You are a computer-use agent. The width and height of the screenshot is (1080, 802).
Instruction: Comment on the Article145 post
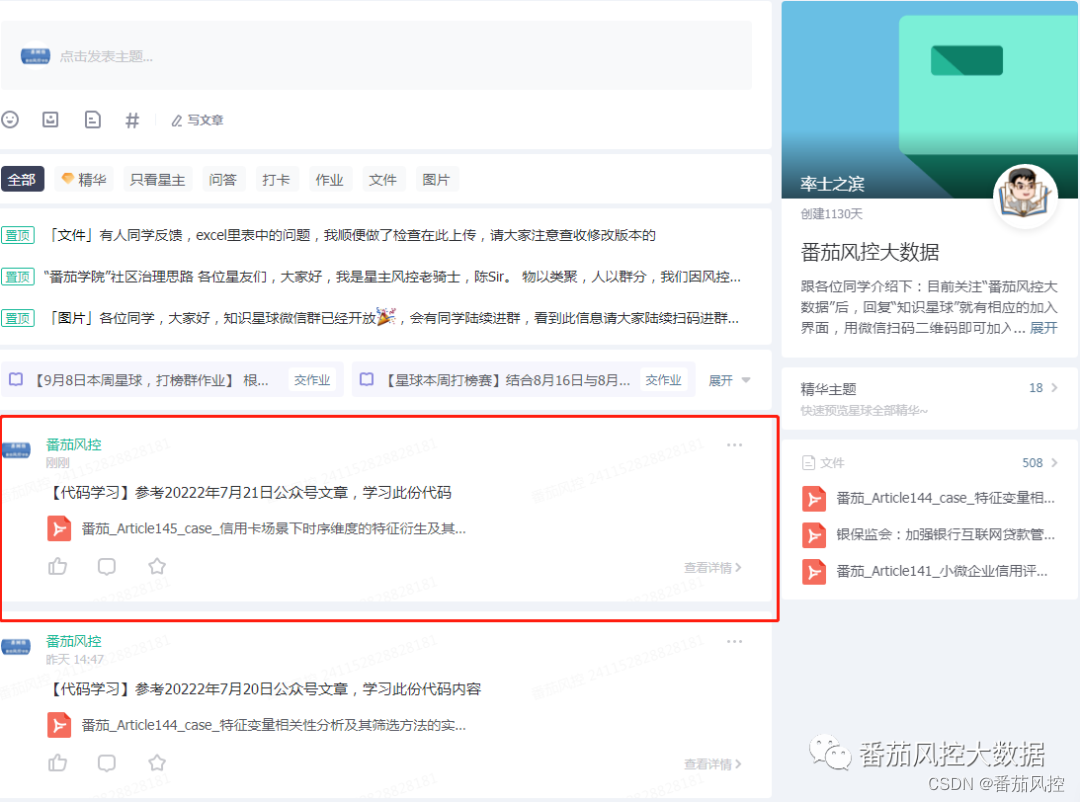[x=107, y=566]
